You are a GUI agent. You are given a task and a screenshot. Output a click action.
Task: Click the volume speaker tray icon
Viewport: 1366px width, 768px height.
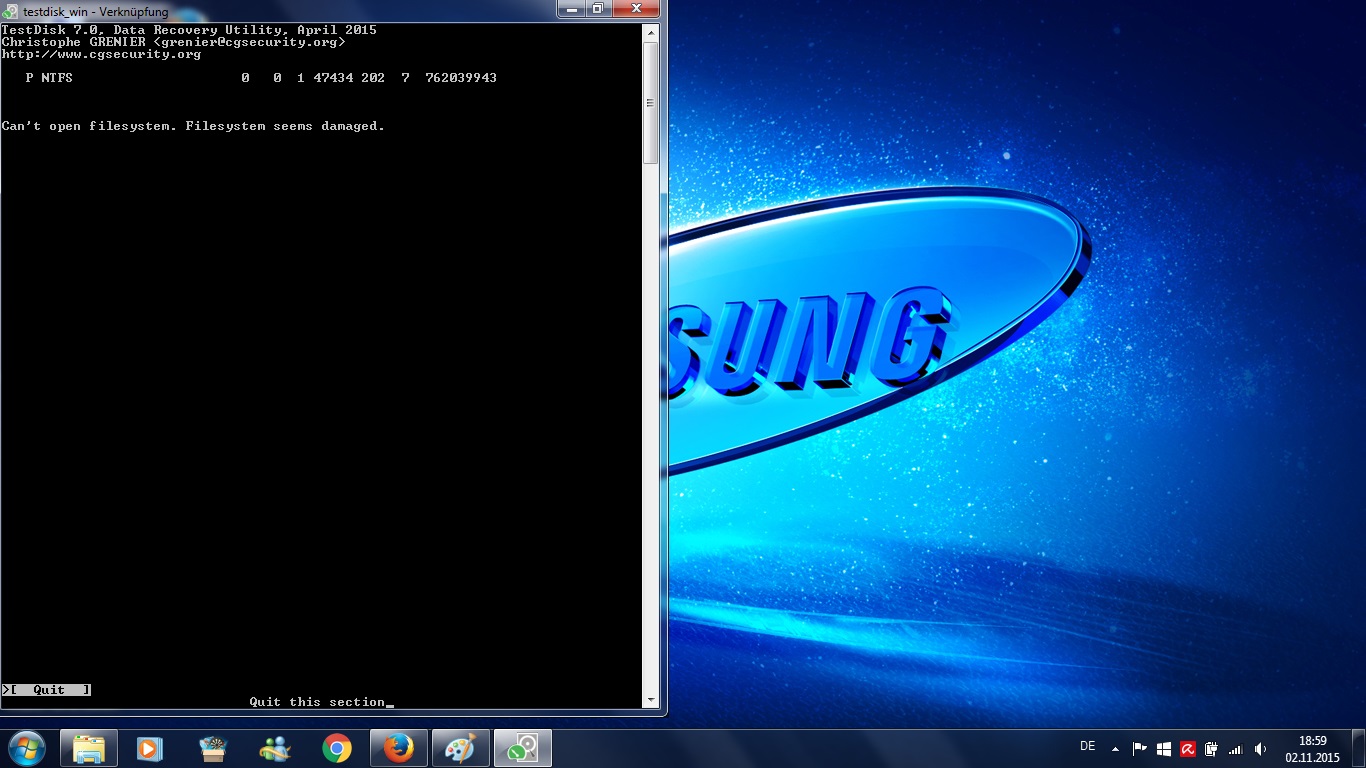tap(1260, 748)
